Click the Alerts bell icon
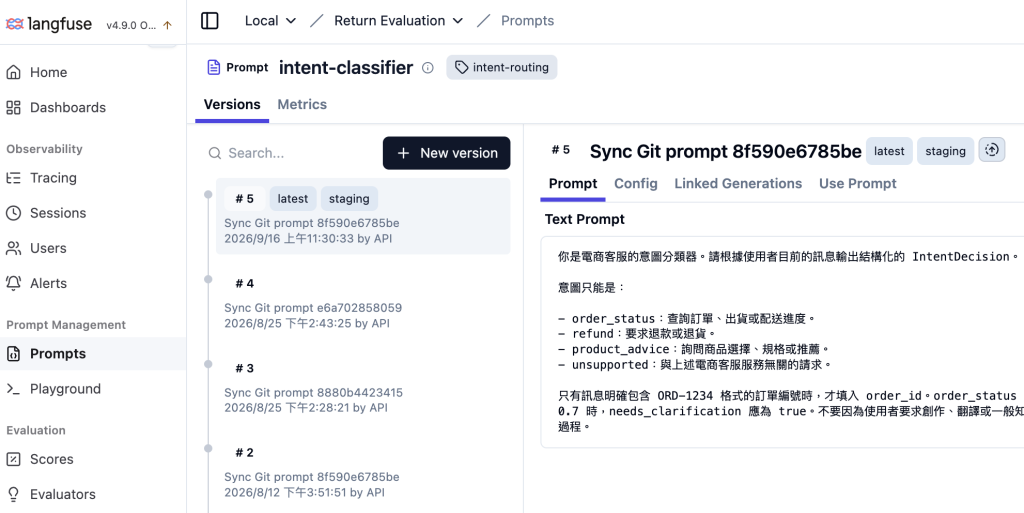 click(13, 284)
